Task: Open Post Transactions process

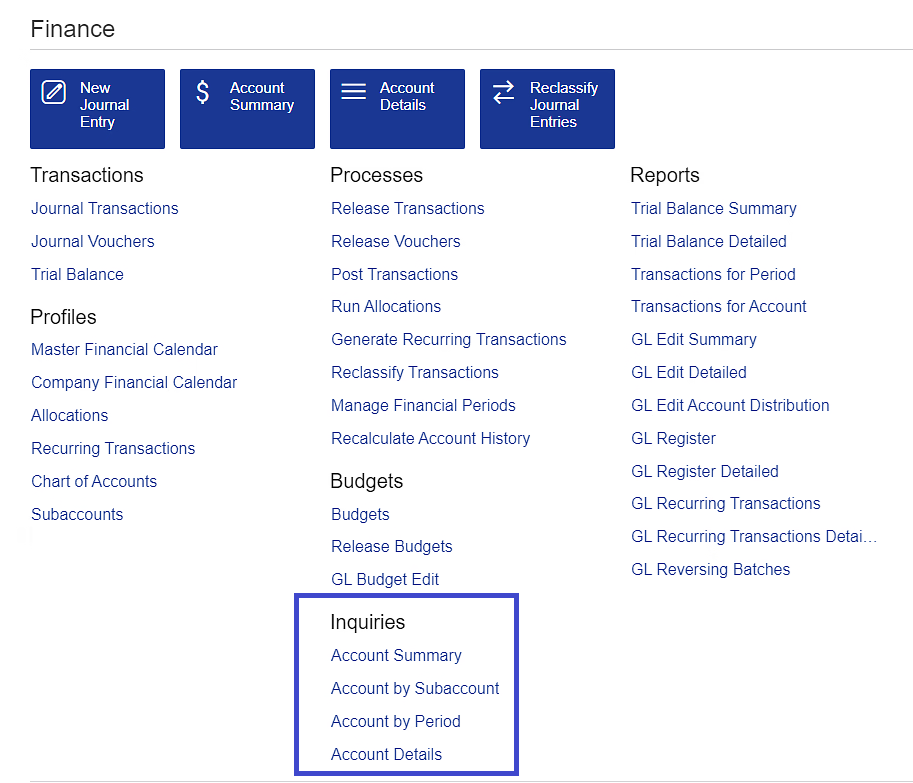Action: point(395,274)
